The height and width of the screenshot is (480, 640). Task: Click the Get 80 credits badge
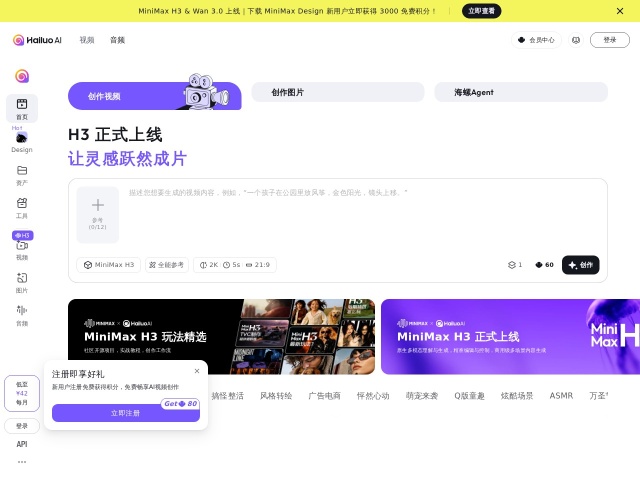(x=180, y=404)
